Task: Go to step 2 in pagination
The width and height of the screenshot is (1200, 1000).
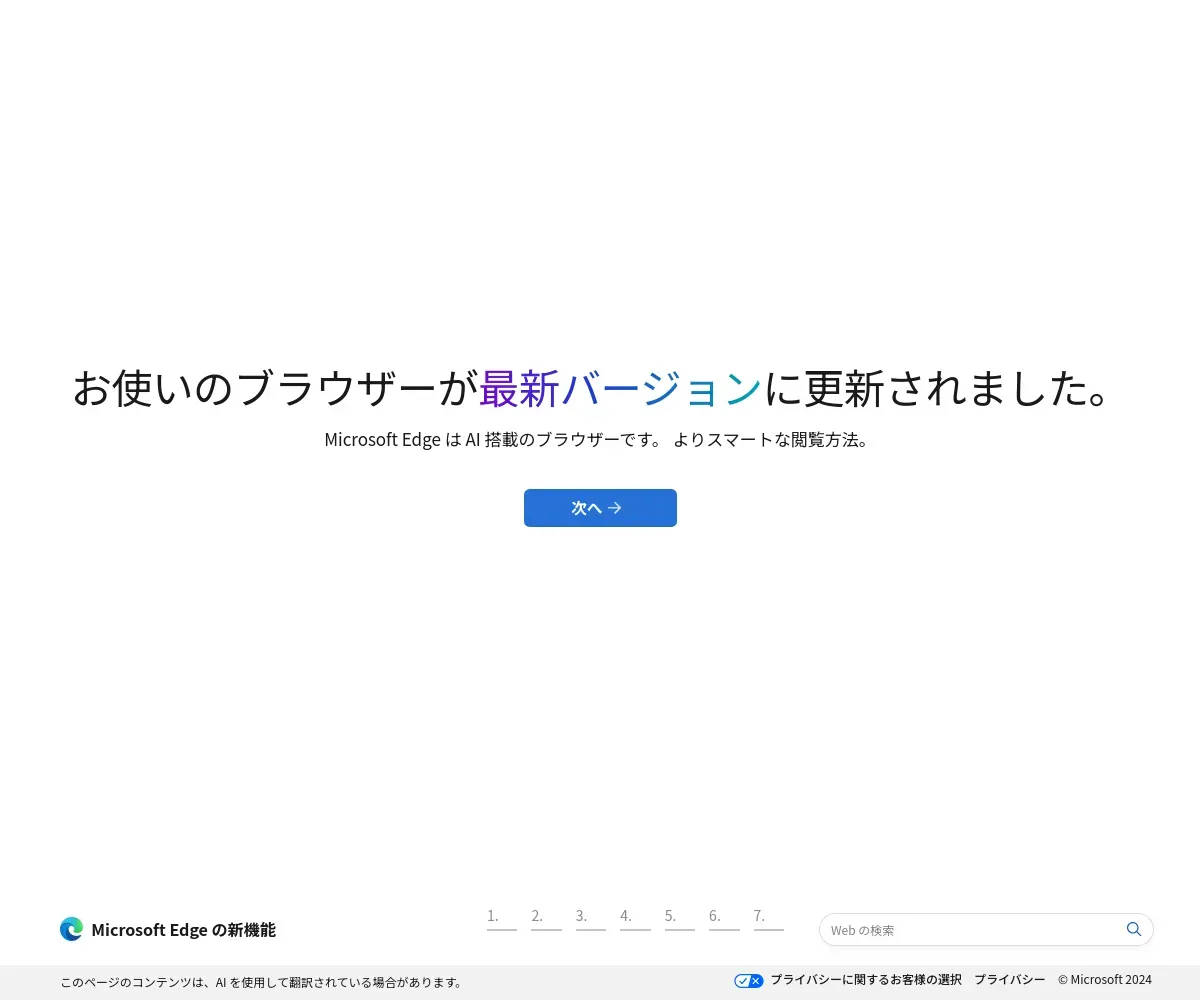Action: point(546,918)
